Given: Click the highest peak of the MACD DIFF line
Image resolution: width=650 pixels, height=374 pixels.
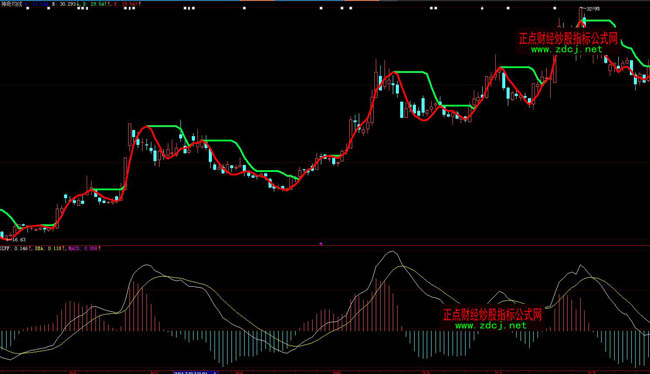Looking at the screenshot, I should coord(391,251).
